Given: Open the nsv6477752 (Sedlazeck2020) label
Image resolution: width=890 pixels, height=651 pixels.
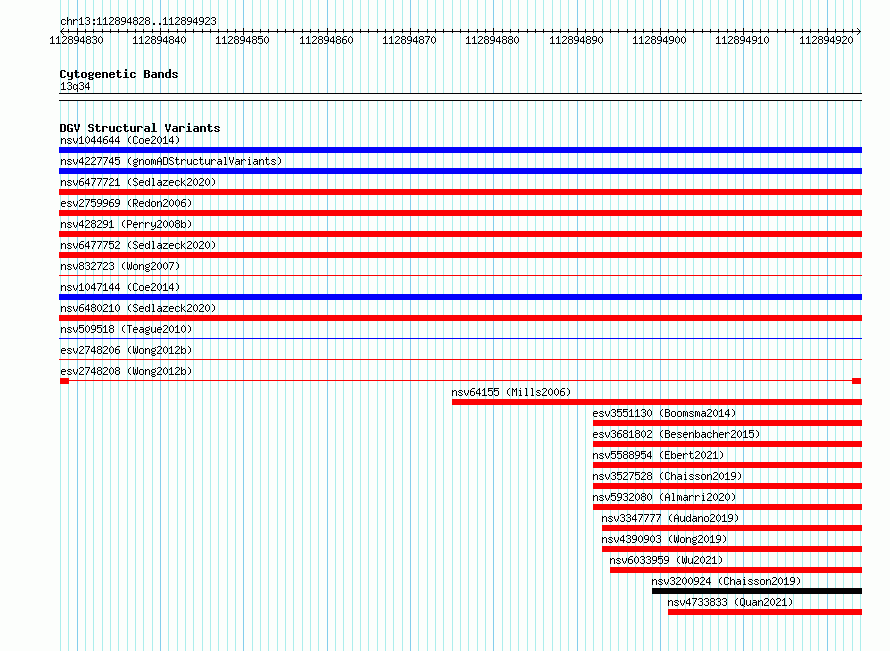Looking at the screenshot, I should (138, 245).
